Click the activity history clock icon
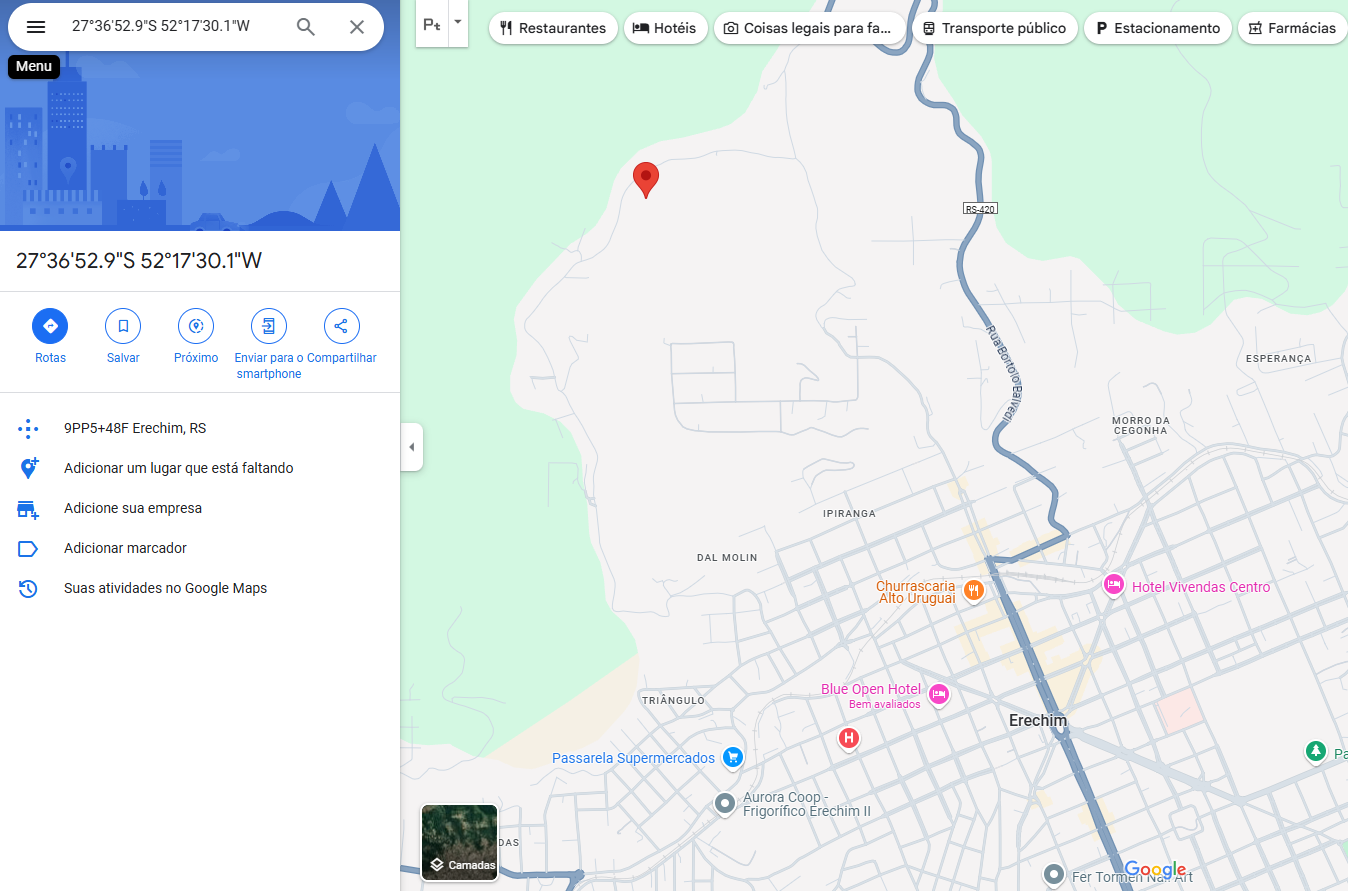 (x=28, y=589)
